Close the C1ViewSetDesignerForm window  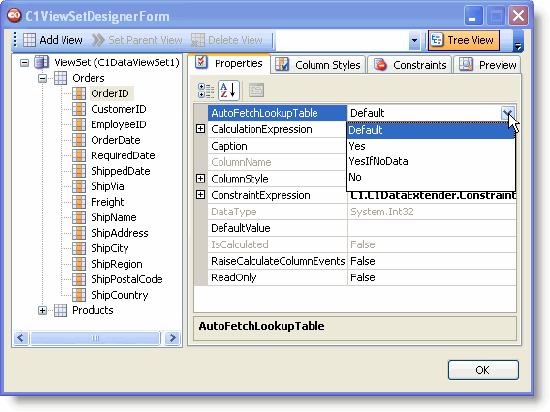519,16
